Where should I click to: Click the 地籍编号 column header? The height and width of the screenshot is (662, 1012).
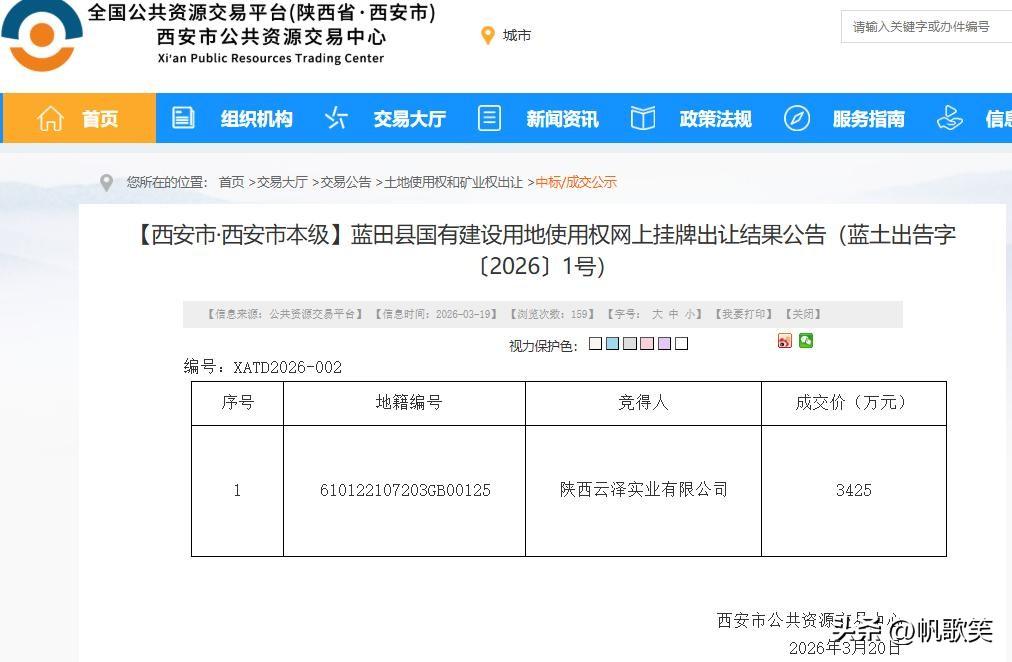[405, 403]
